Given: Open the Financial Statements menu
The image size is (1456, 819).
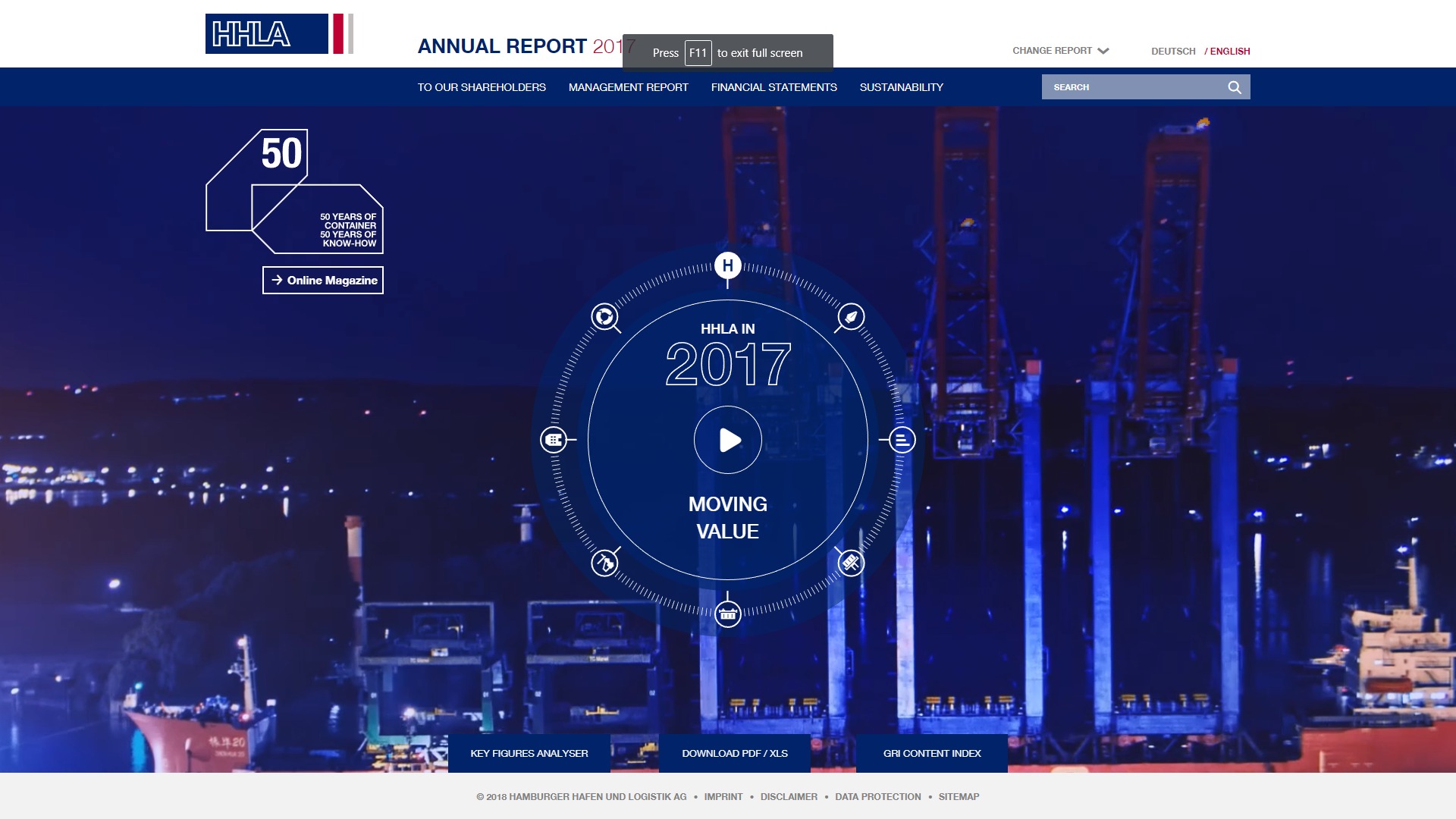Looking at the screenshot, I should point(773,87).
